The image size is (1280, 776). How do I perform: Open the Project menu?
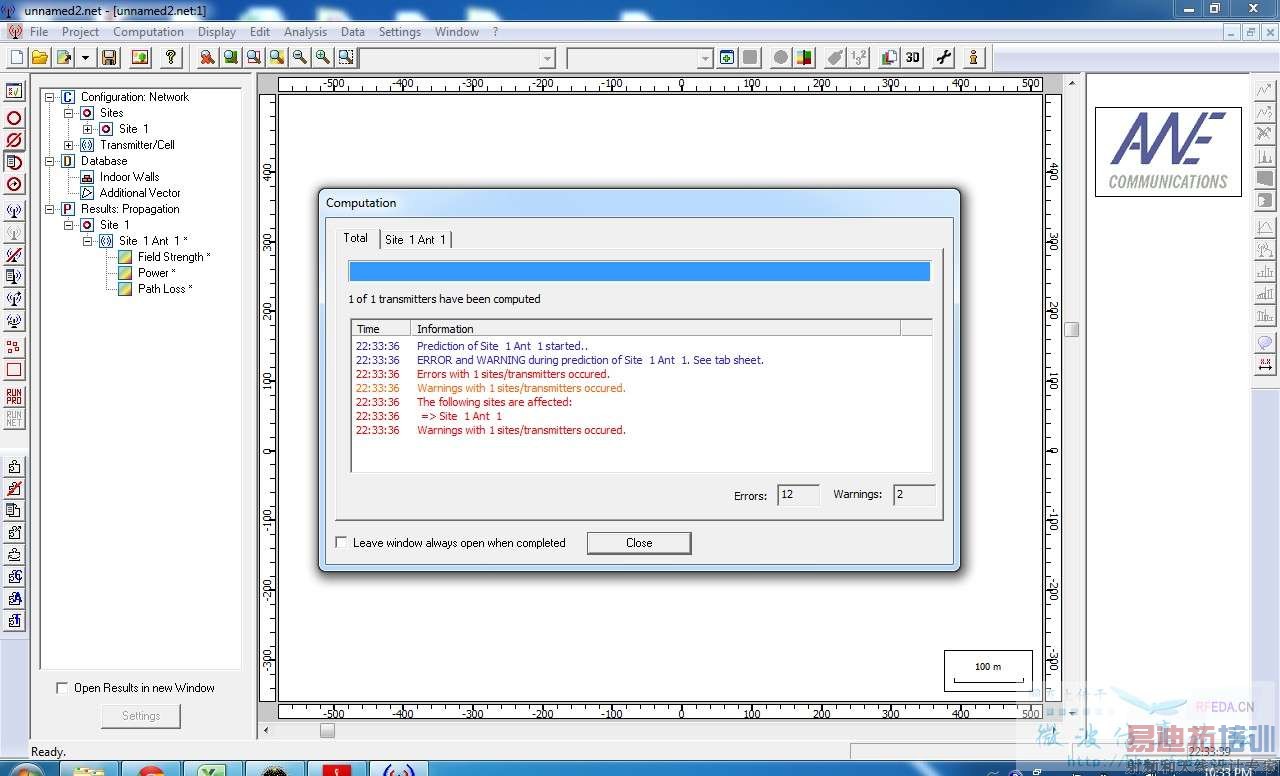pyautogui.click(x=80, y=32)
